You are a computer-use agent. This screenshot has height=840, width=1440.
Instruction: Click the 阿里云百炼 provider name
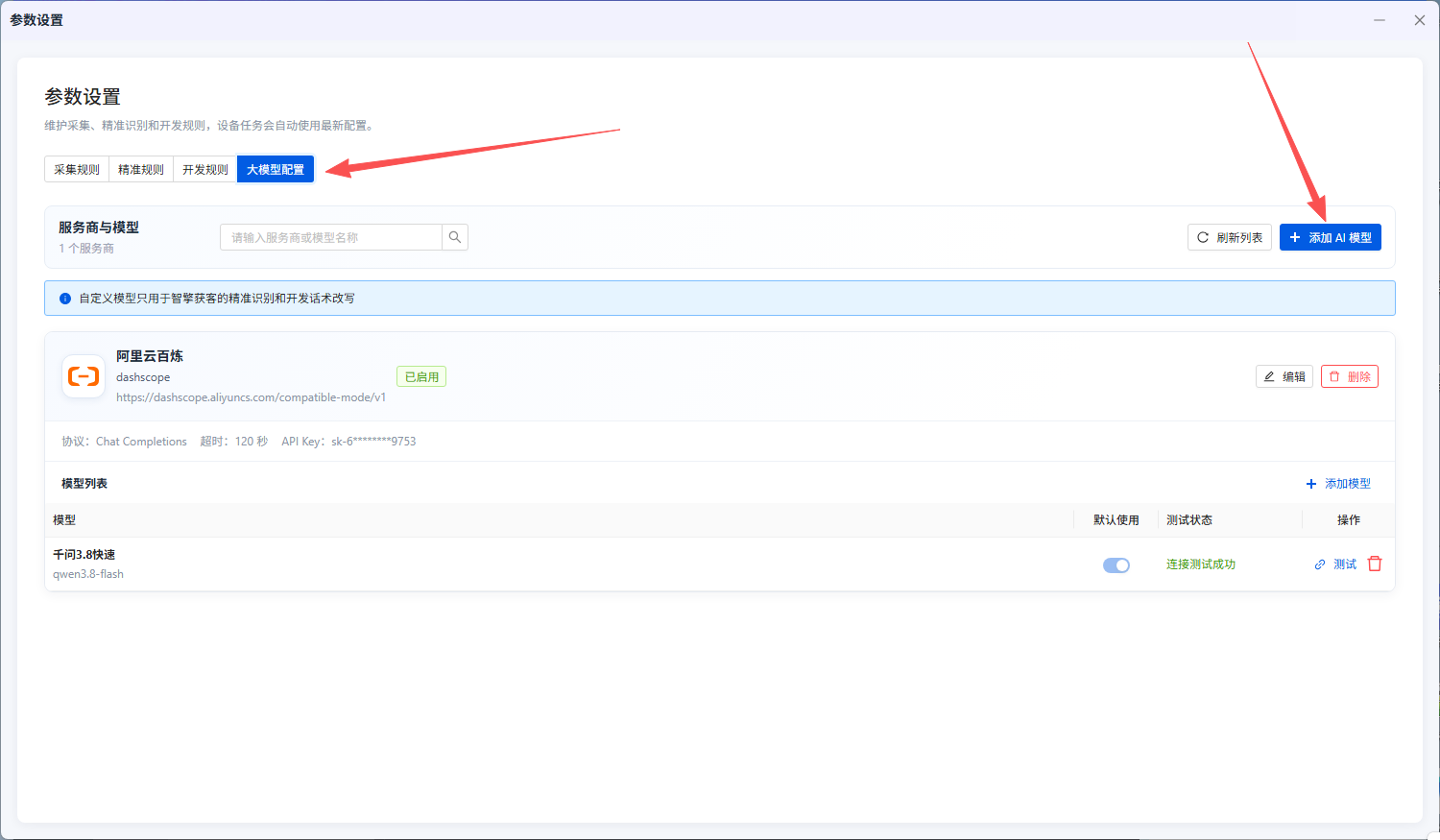click(150, 356)
